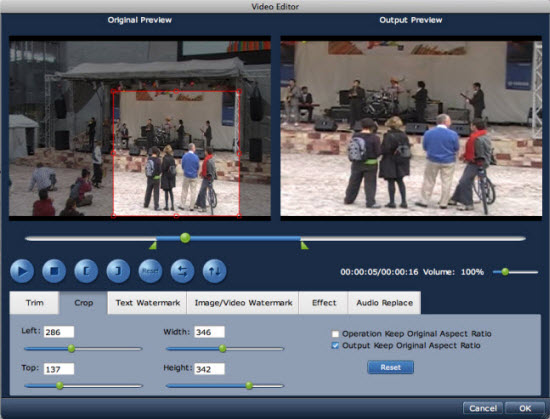Set trim end with right bracket button

tap(118, 271)
